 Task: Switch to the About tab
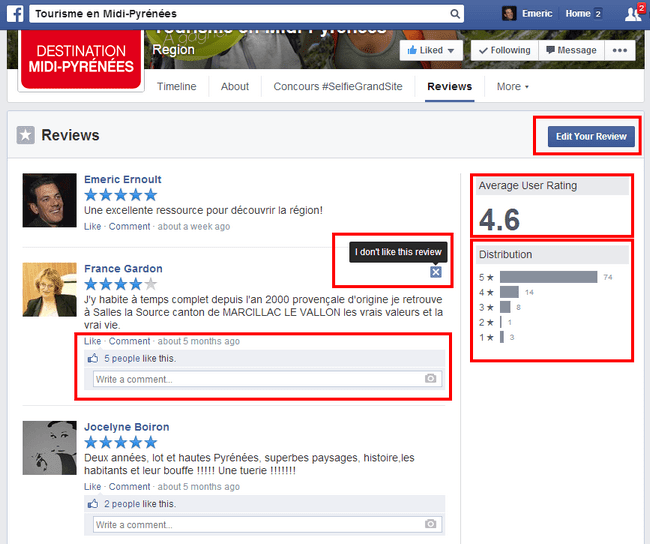(235, 86)
